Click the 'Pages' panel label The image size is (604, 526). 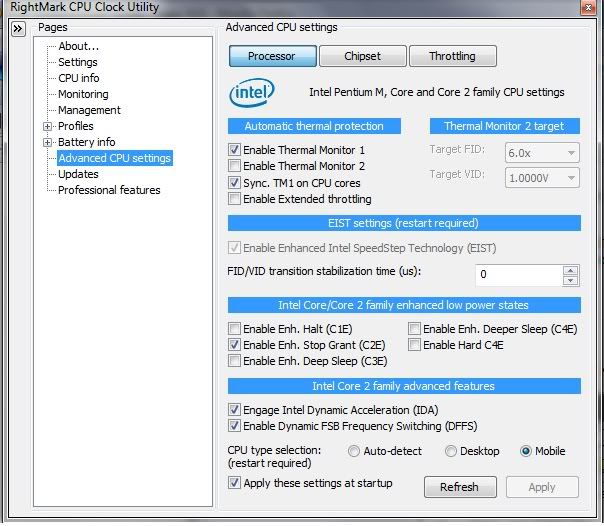53,27
